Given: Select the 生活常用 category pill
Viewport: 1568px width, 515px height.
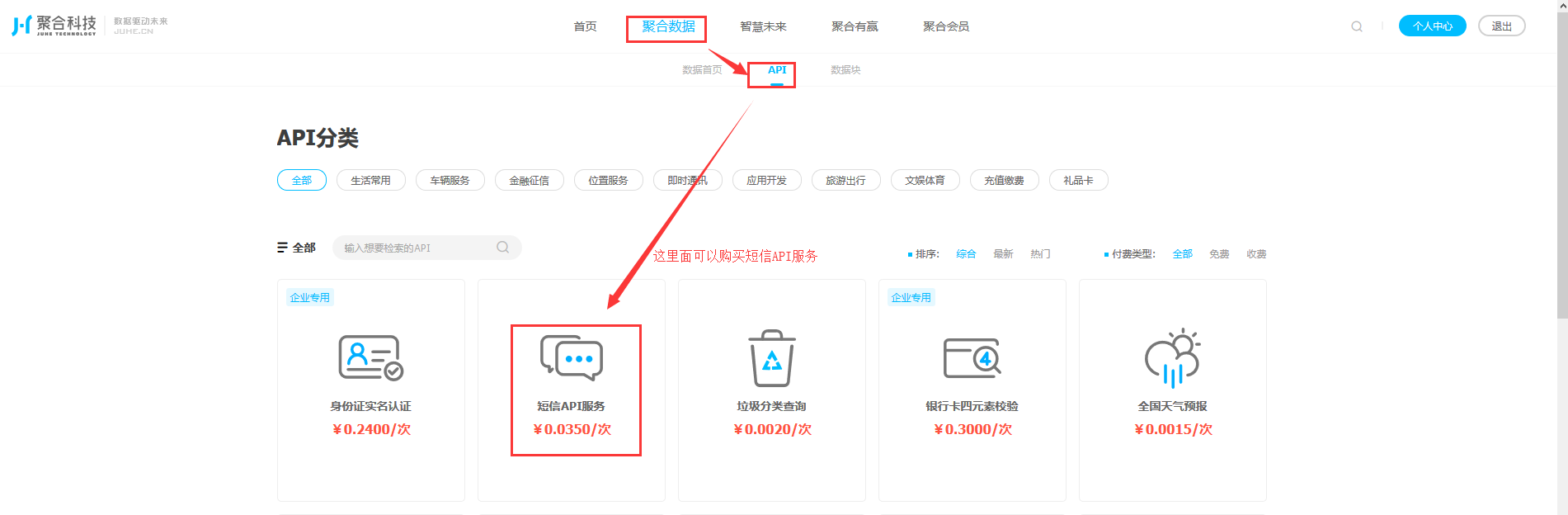Looking at the screenshot, I should (371, 180).
